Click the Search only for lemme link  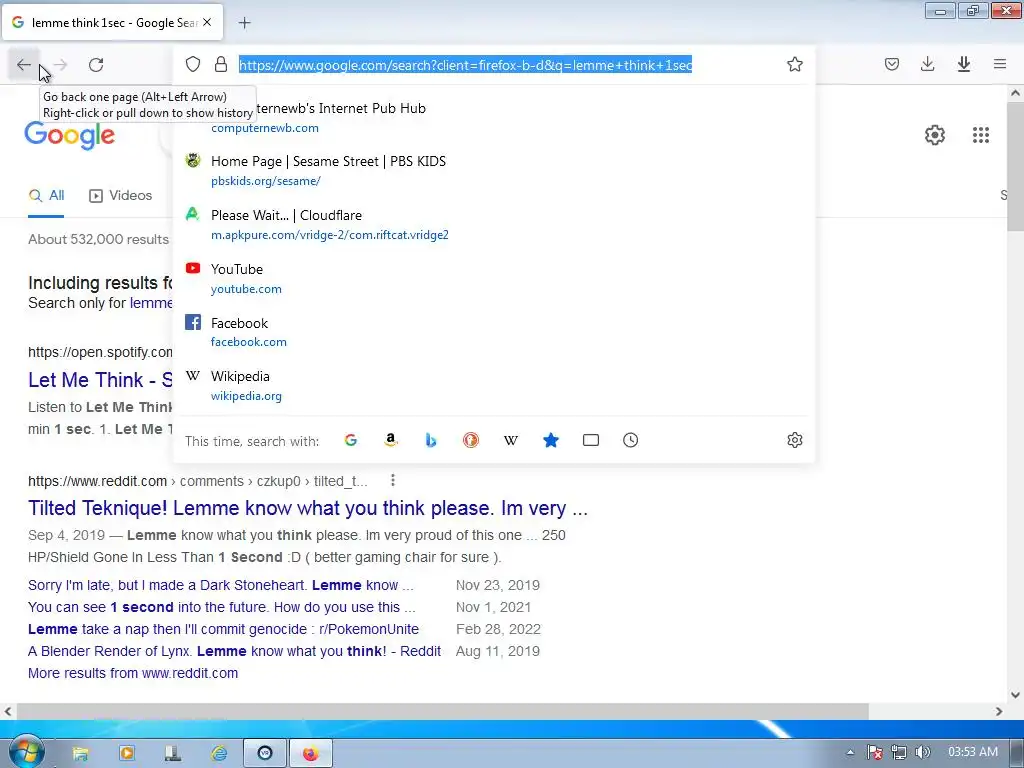pyautogui.click(x=151, y=303)
